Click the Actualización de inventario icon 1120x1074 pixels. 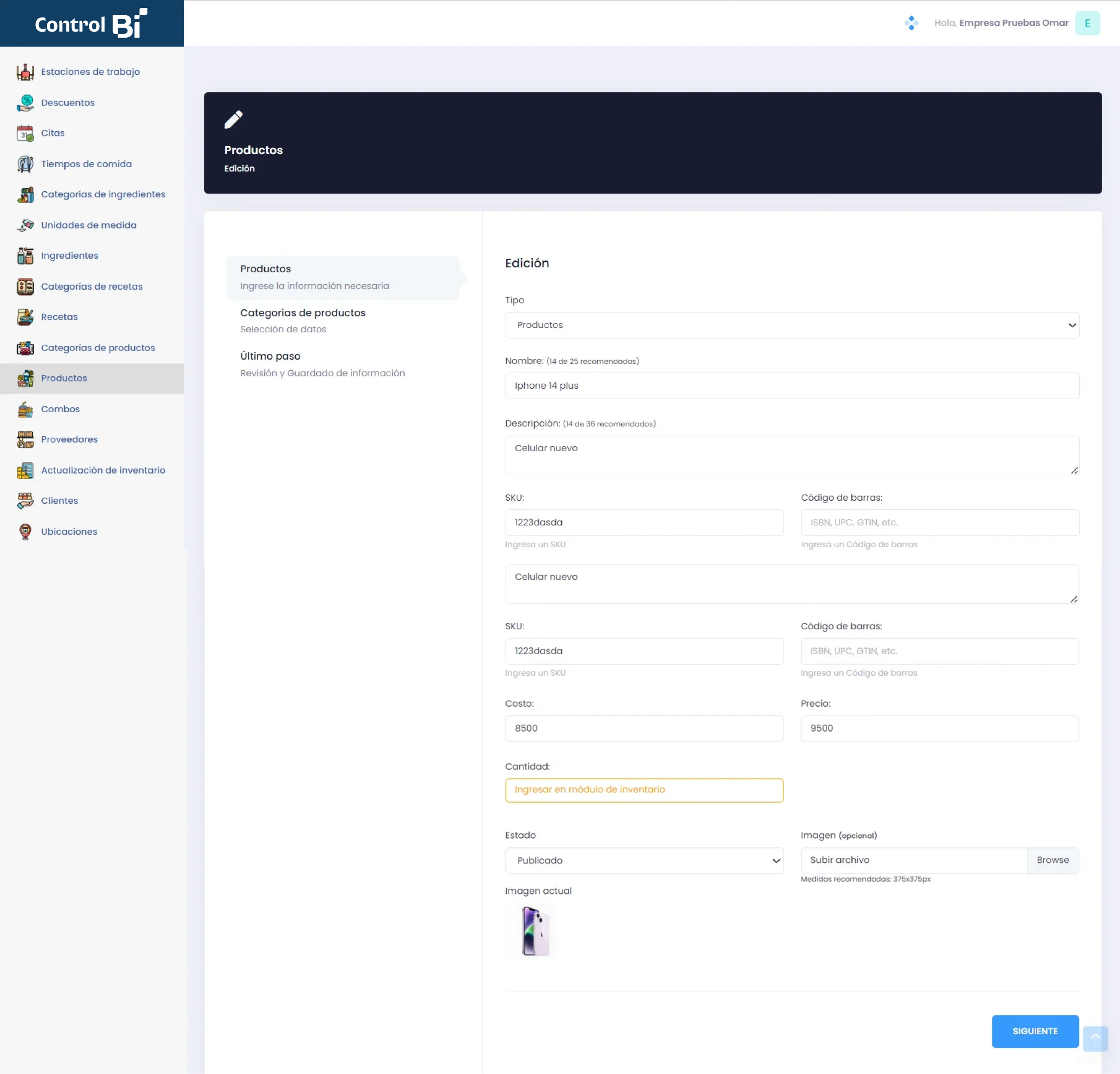[x=25, y=470]
